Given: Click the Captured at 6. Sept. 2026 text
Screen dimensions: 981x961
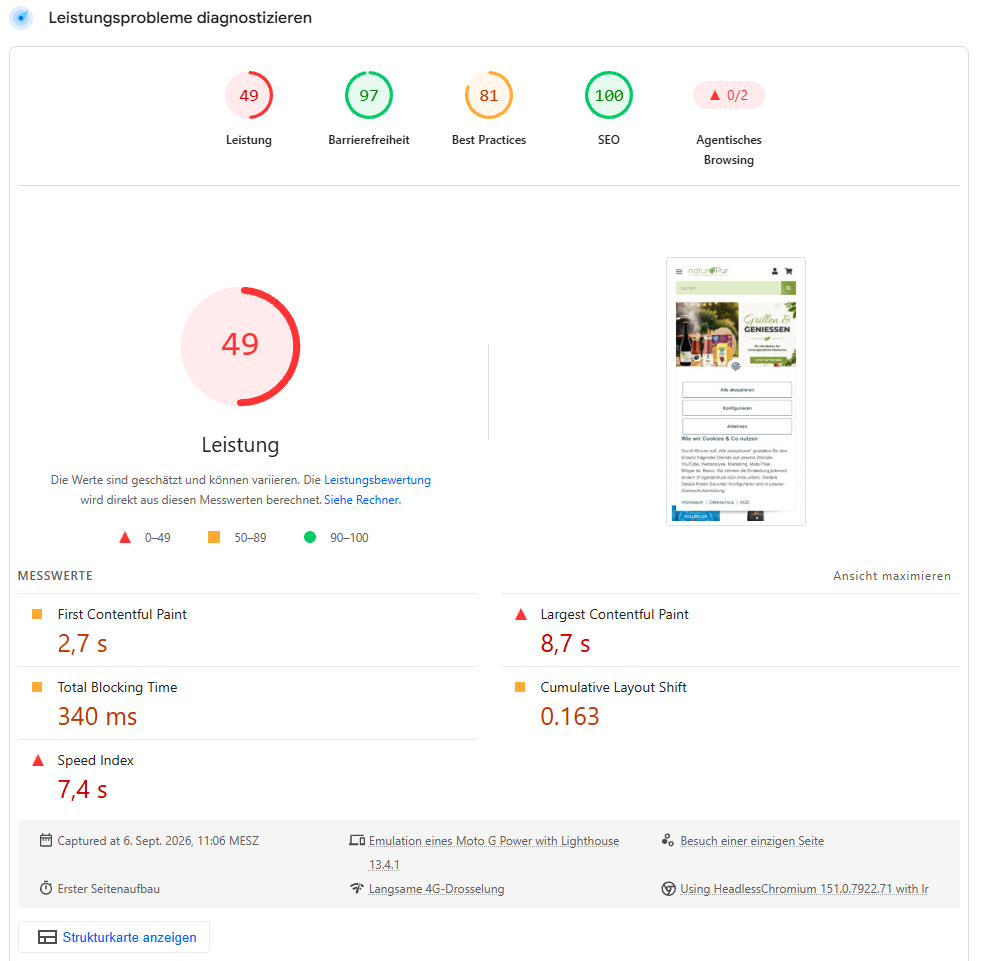Looking at the screenshot, I should pos(158,841).
